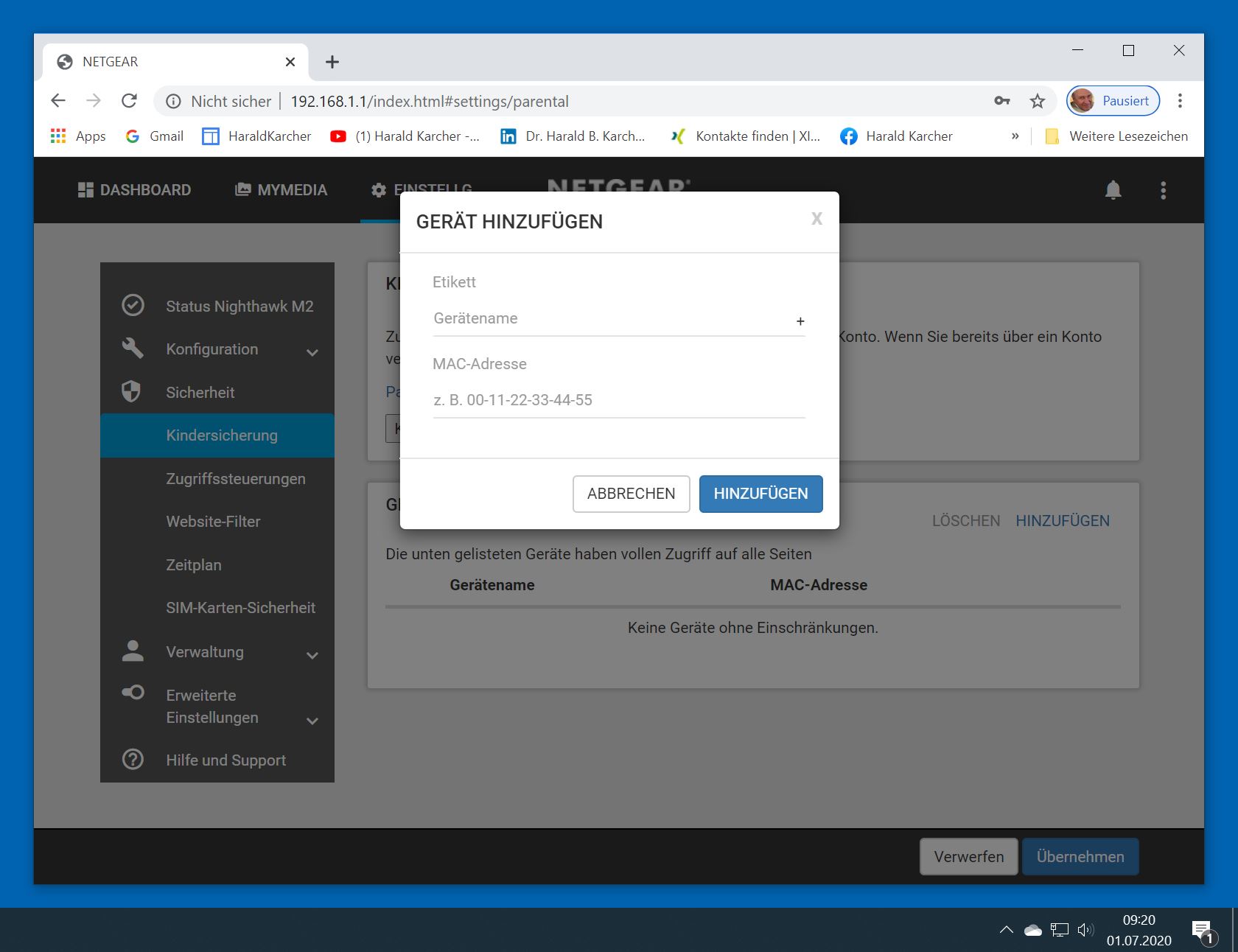Viewport: 1238px width, 952px height.
Task: Open the router's three-dot options menu
Action: click(x=1163, y=190)
